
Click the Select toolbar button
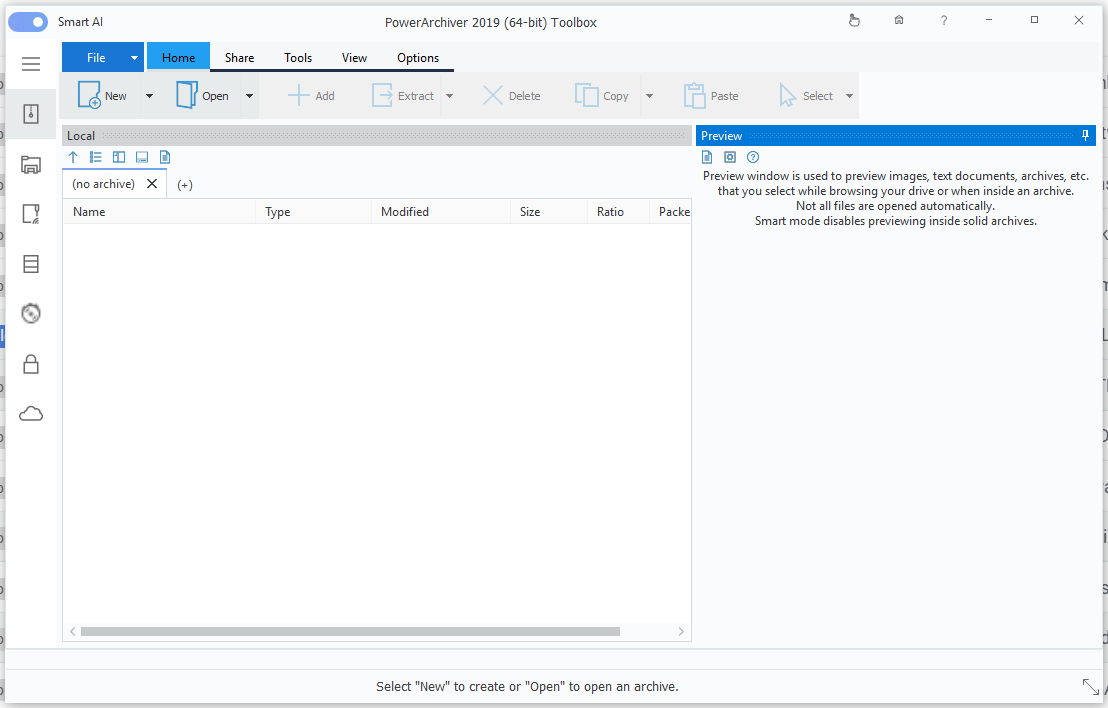coord(806,95)
